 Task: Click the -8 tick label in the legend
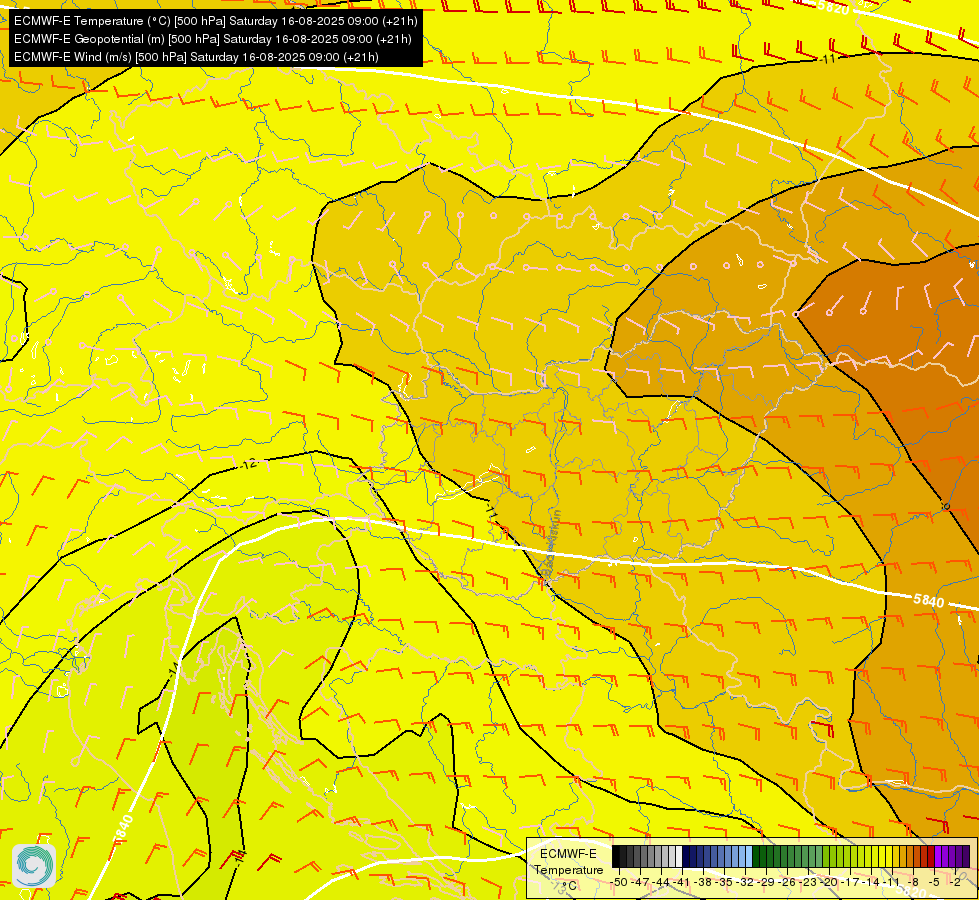pos(913,882)
